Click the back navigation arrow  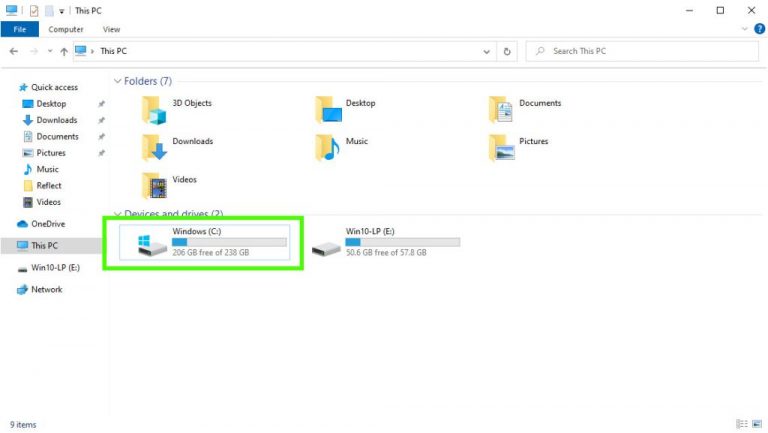click(x=14, y=51)
